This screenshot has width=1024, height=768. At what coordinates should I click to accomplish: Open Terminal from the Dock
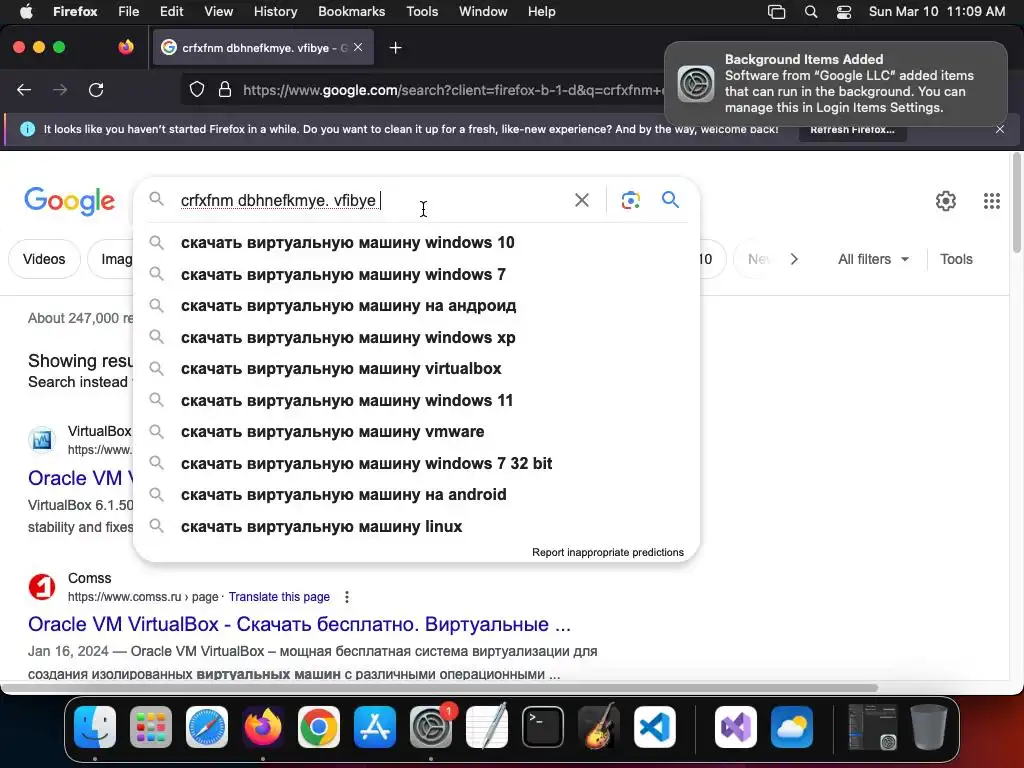pos(543,727)
